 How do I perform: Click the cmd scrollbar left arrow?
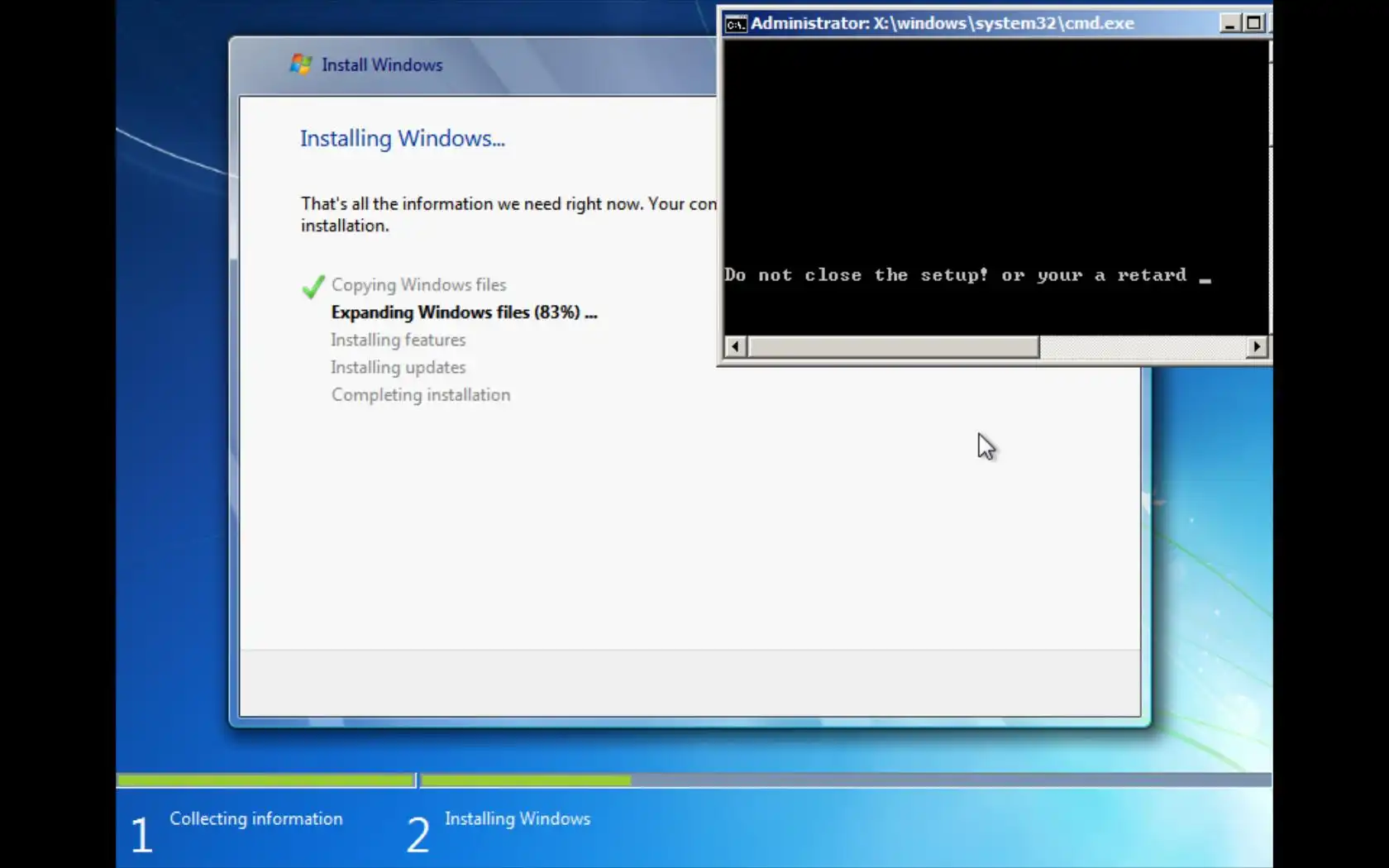(736, 346)
